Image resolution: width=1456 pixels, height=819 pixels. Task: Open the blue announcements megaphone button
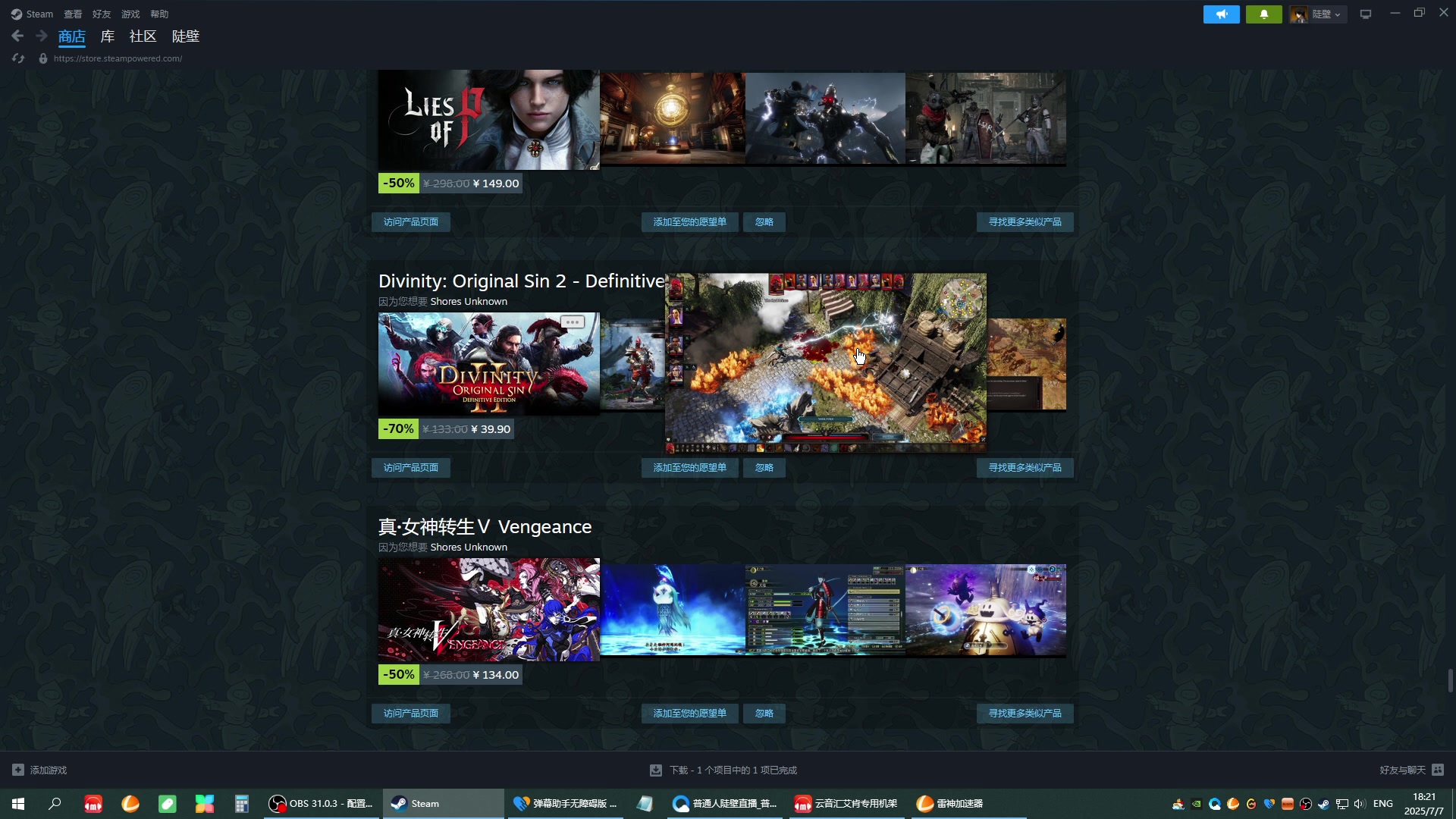(1221, 14)
